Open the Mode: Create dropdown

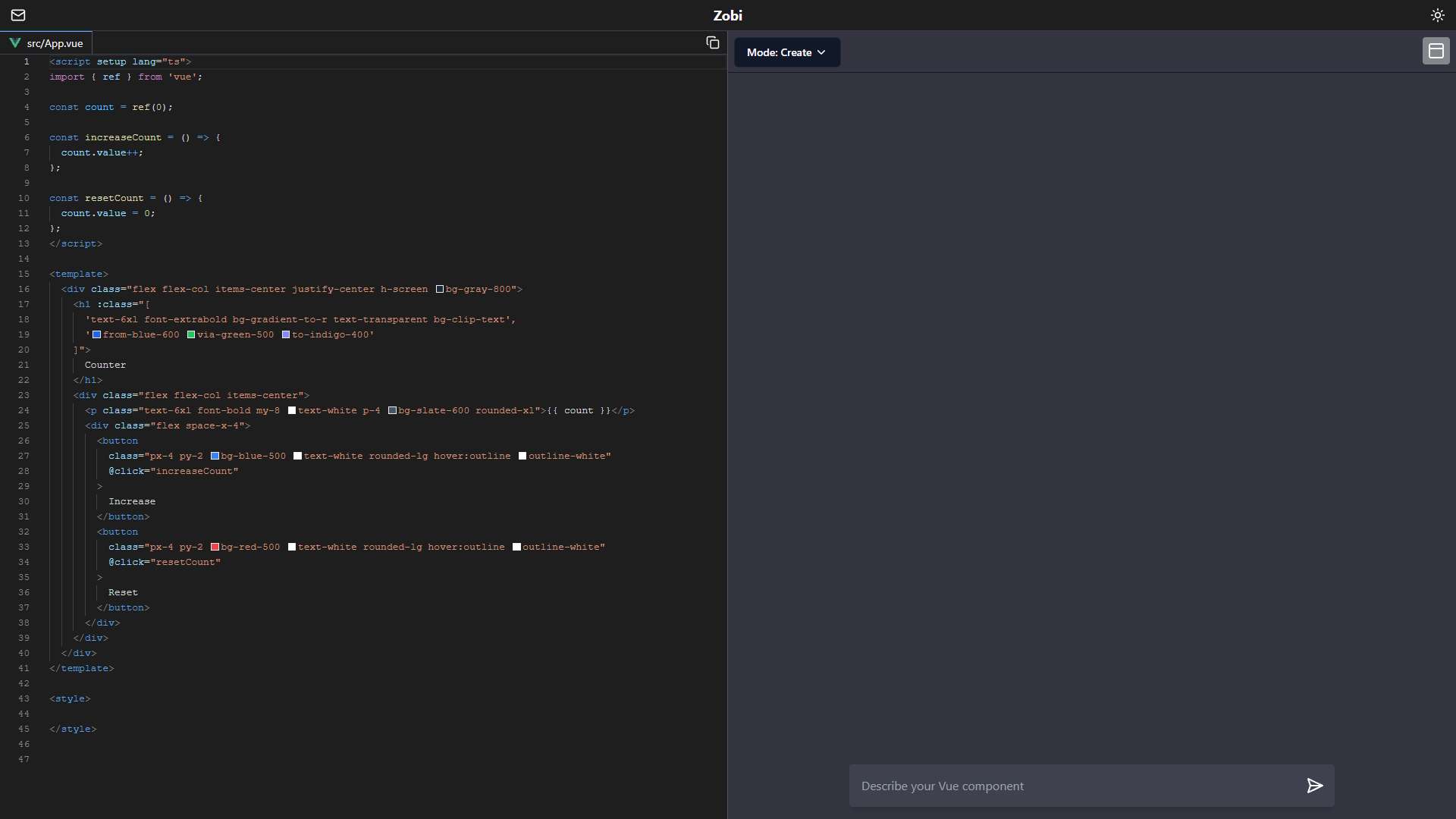point(786,52)
